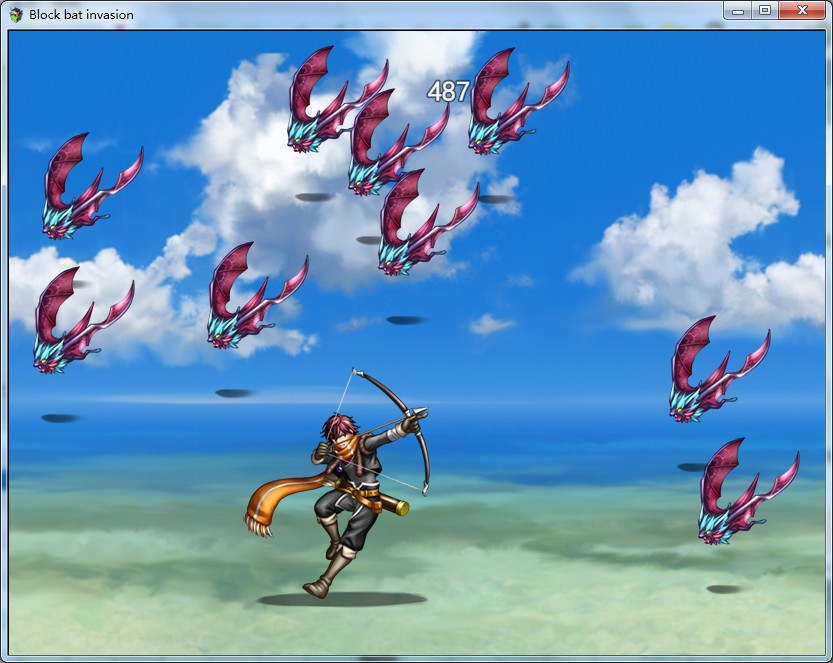The width and height of the screenshot is (833, 663).
Task: Target the lower bat at the left edge
Action: 84,320
